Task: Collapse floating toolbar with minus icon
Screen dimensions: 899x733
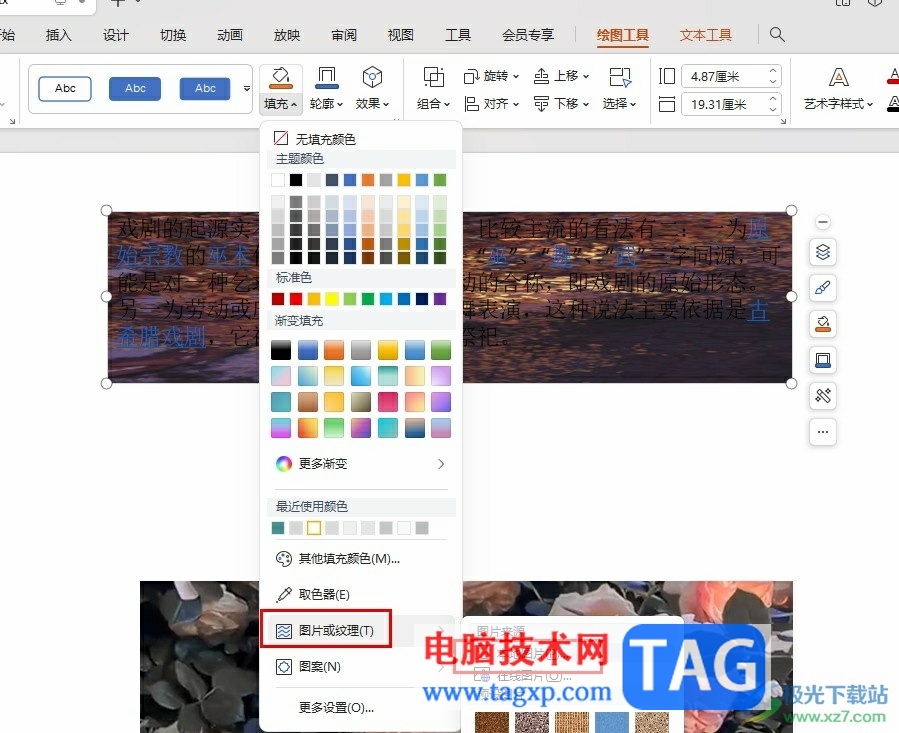Action: coord(823,222)
